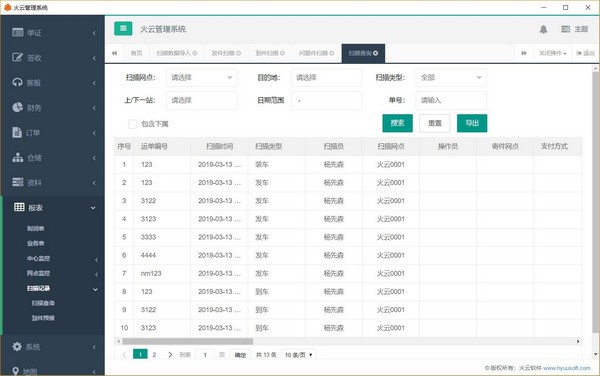
Task: Select the row with 运单编号 nm123
Action: click(348, 273)
